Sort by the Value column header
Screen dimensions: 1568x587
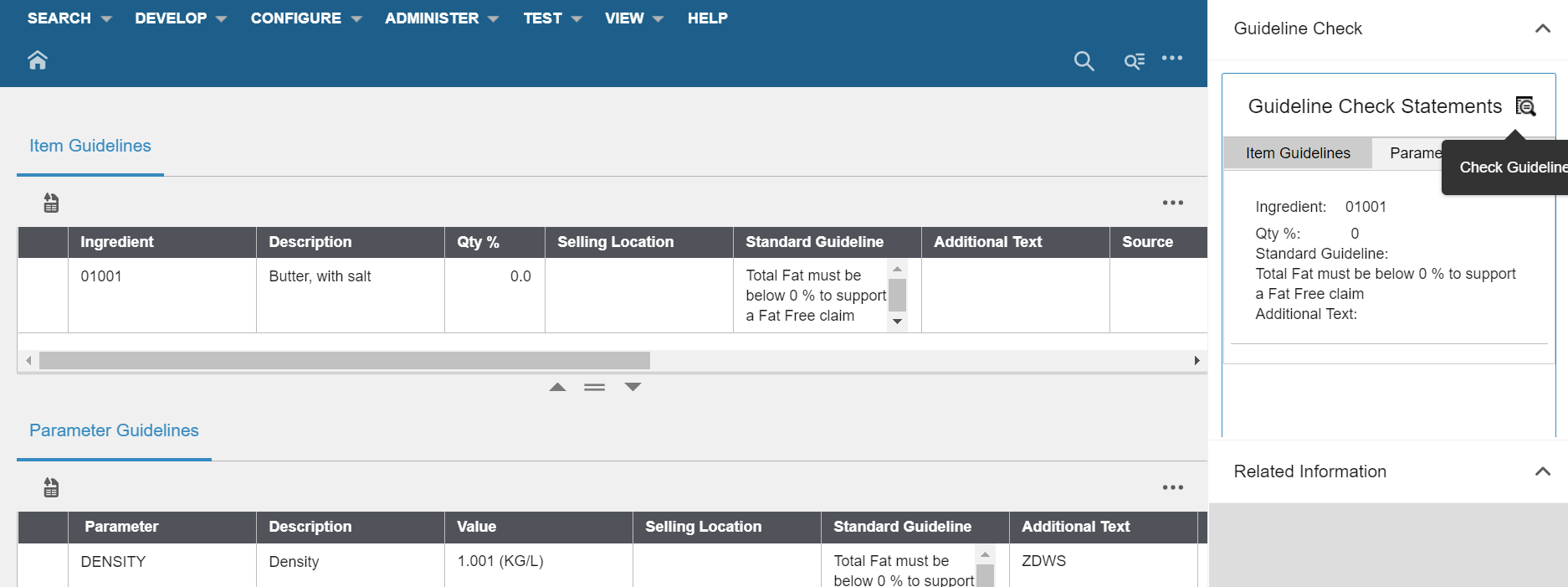click(539, 527)
